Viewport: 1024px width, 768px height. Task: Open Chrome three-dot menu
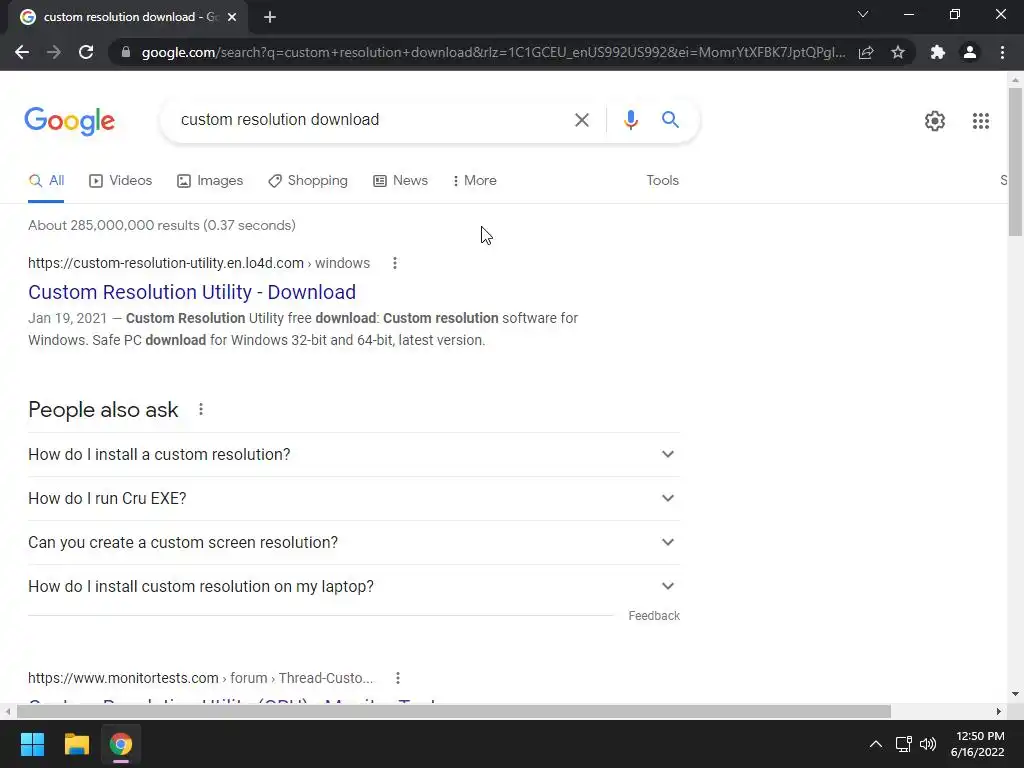click(1002, 52)
